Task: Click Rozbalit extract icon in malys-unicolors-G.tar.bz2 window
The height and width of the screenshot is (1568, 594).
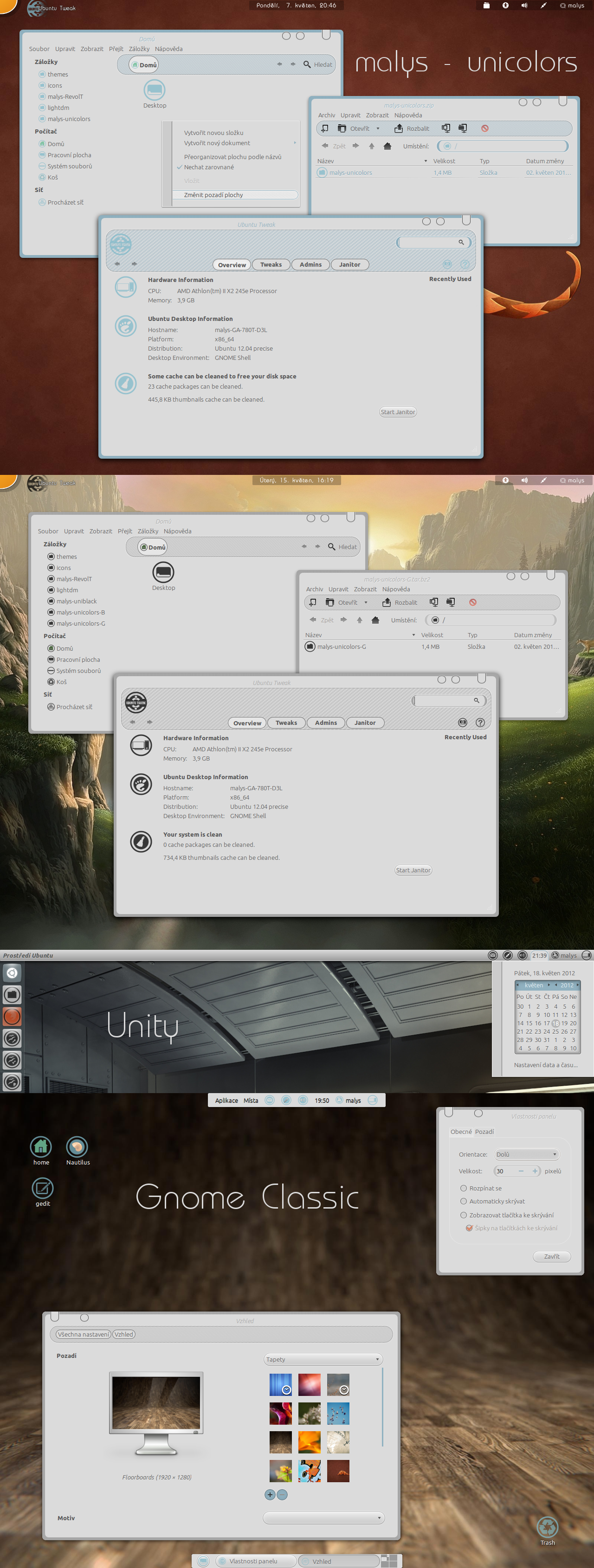Action: pos(386,602)
